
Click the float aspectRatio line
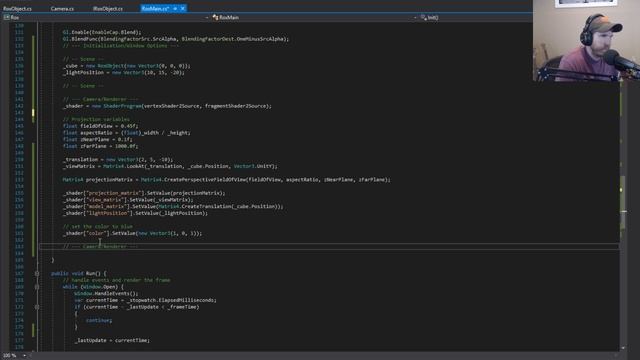point(127,133)
